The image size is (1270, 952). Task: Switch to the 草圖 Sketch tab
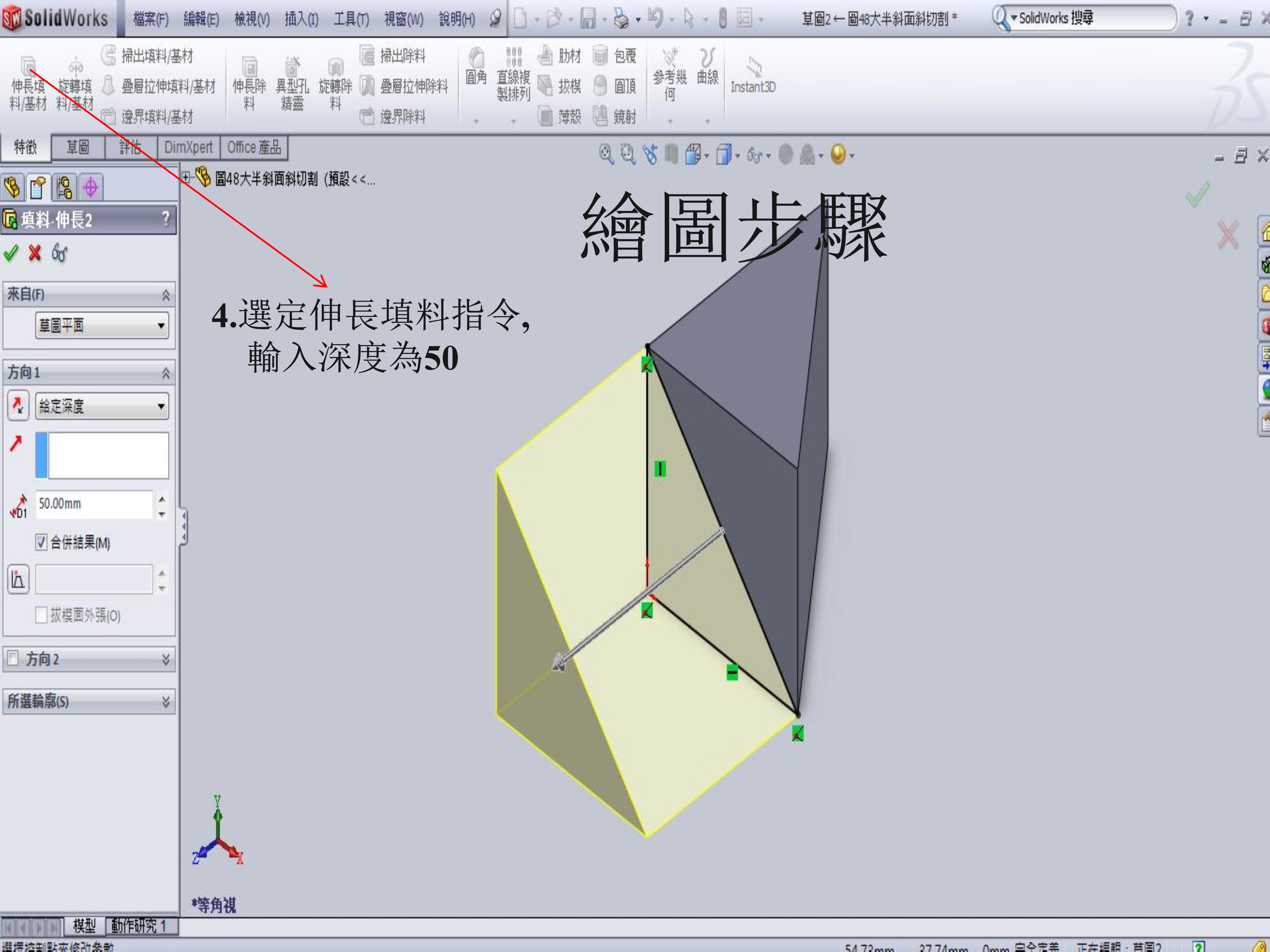tap(78, 147)
